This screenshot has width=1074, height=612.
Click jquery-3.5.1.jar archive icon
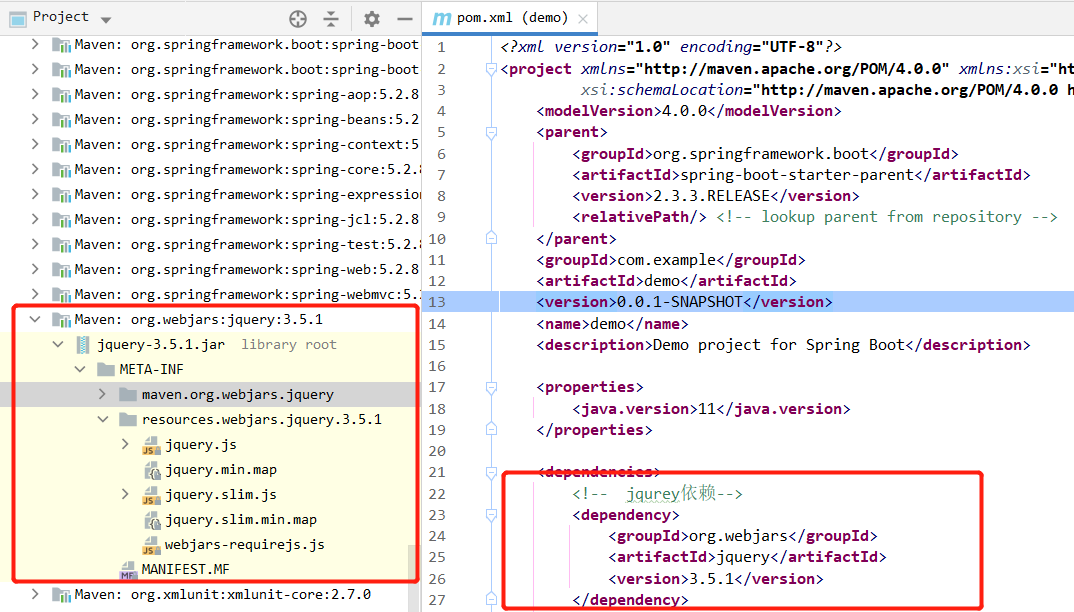point(83,345)
